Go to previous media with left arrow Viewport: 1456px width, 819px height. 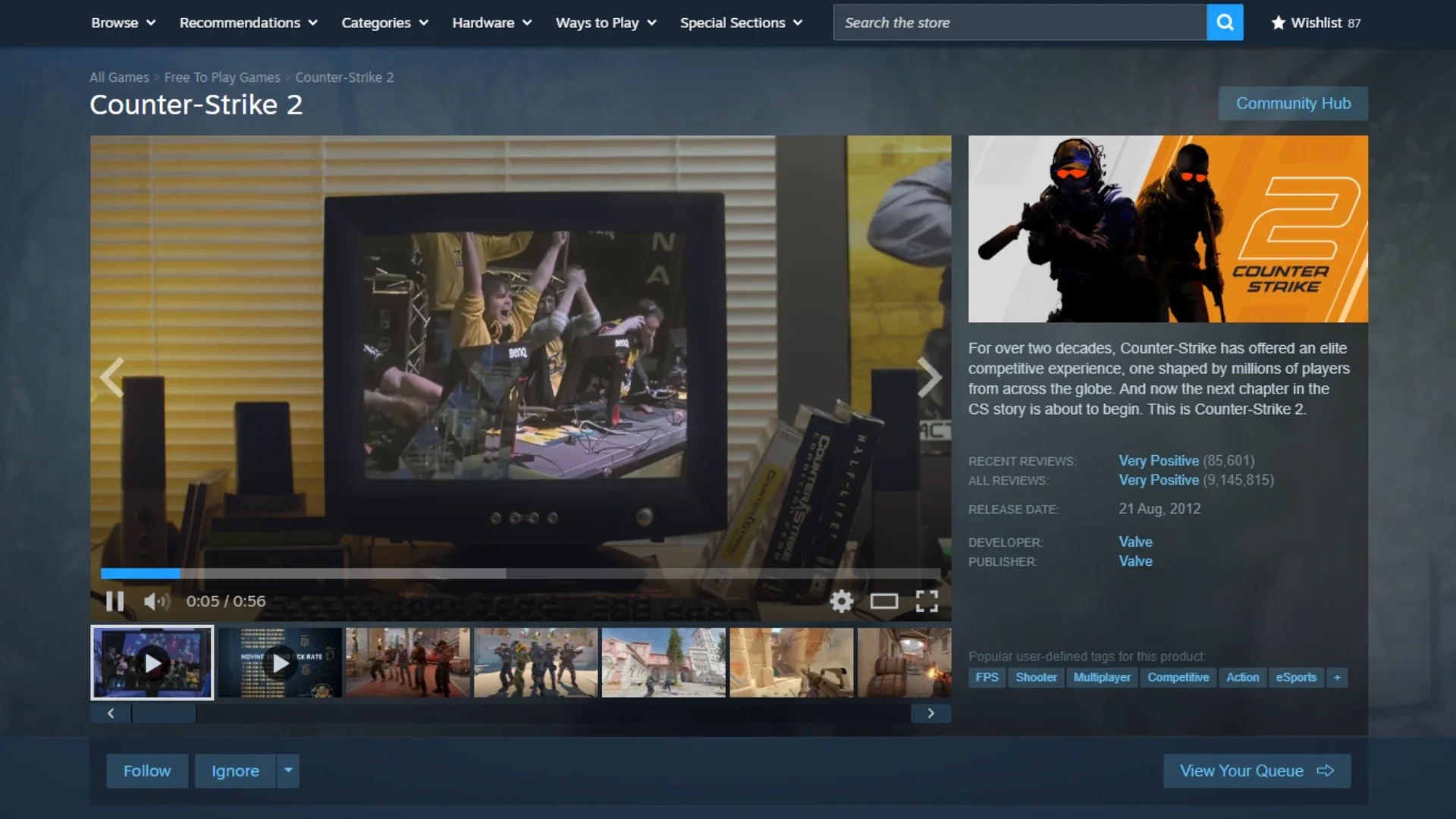[112, 378]
